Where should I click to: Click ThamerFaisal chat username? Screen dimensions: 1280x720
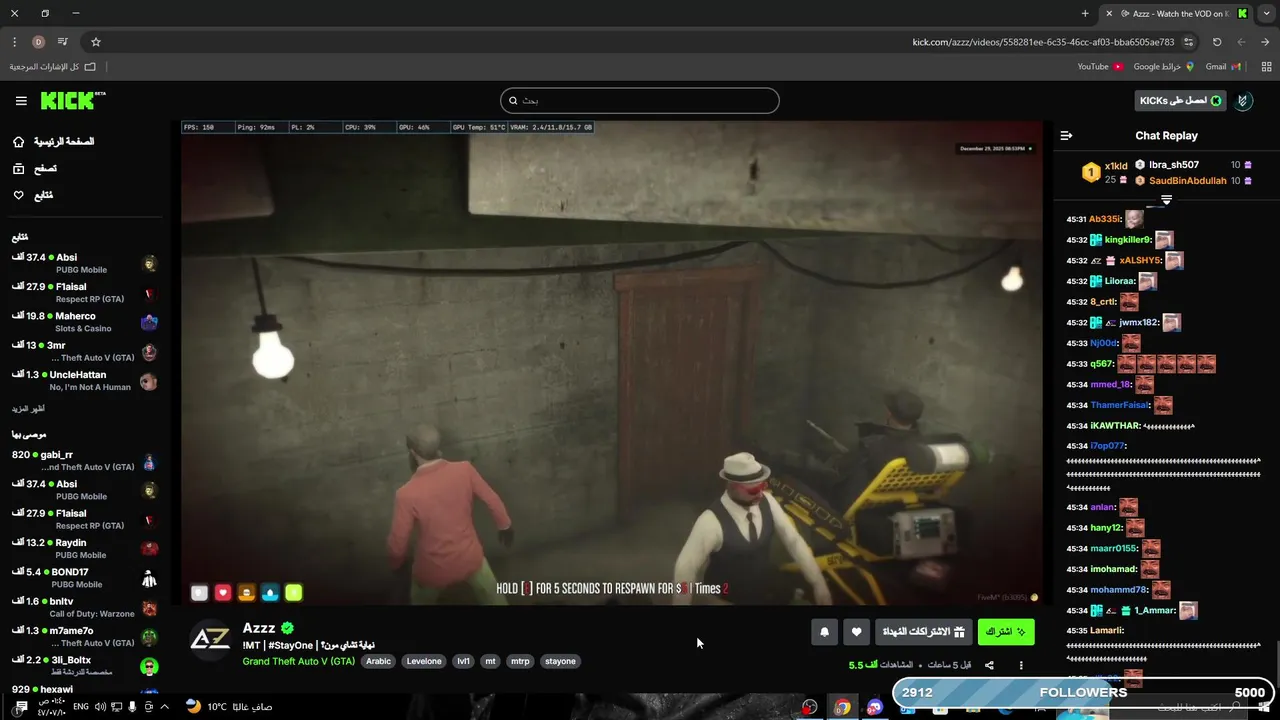[1120, 405]
